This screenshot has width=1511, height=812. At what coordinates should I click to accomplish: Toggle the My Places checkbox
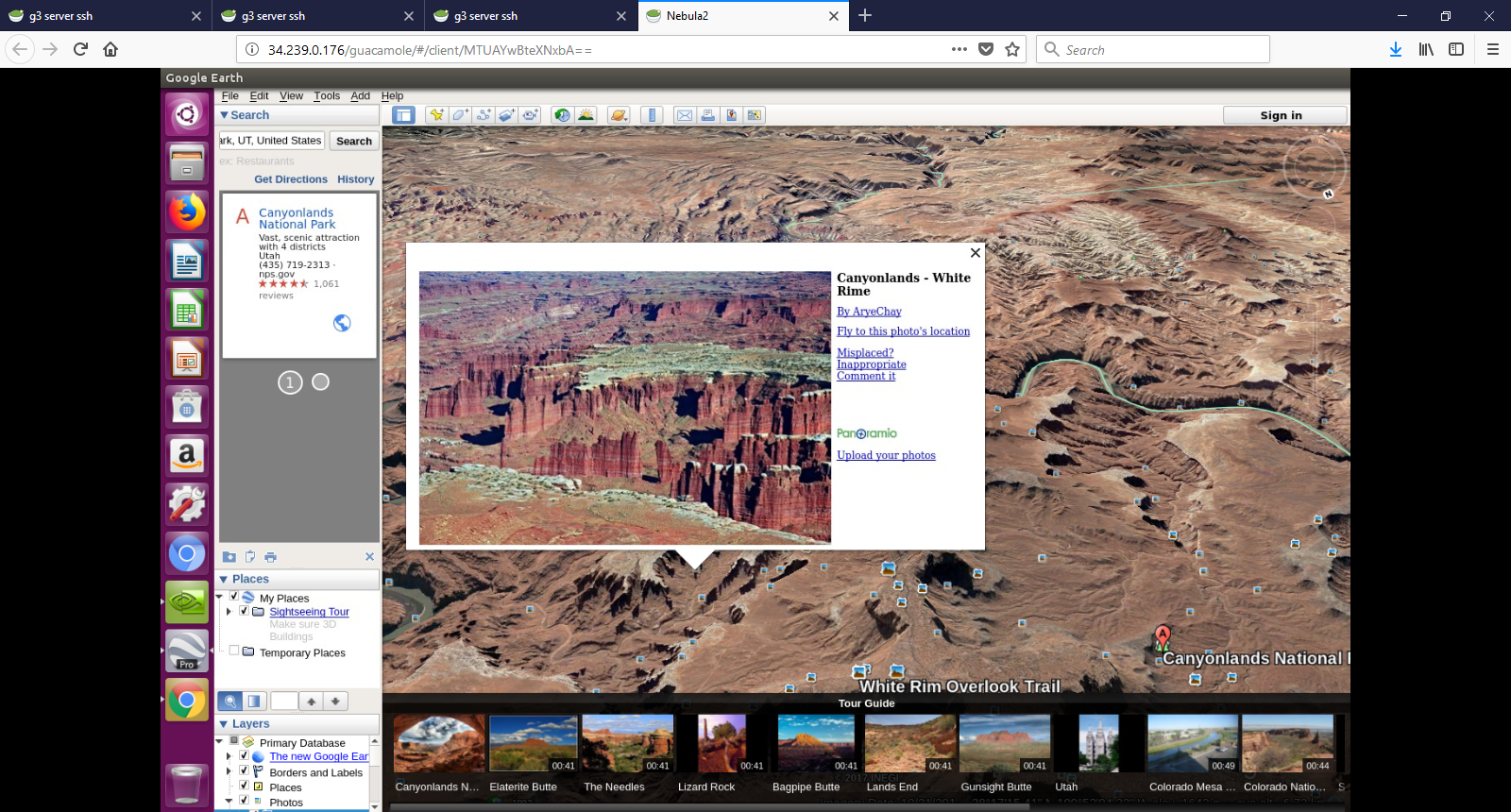[x=234, y=597]
